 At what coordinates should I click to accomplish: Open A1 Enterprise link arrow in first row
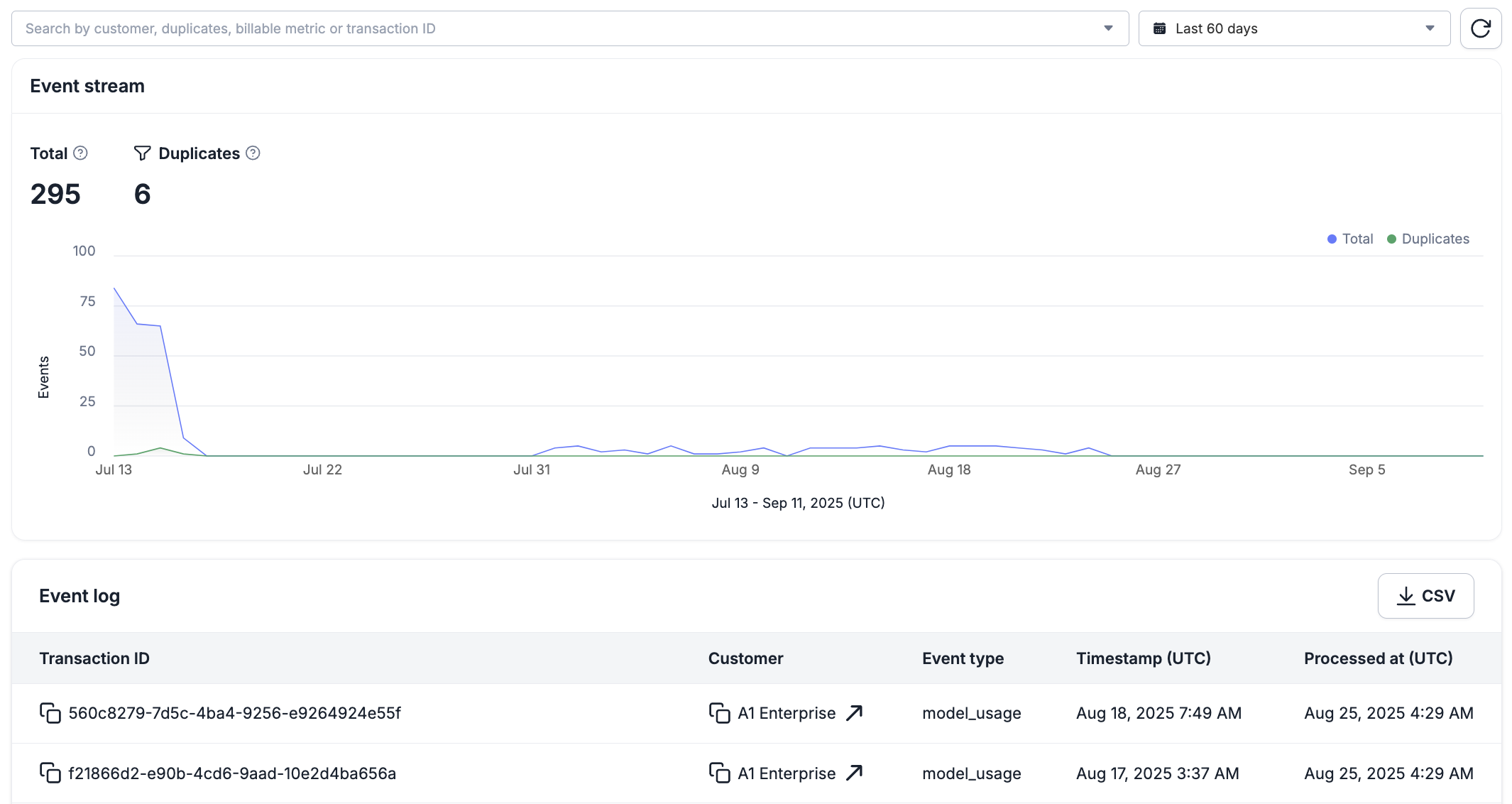coord(855,713)
